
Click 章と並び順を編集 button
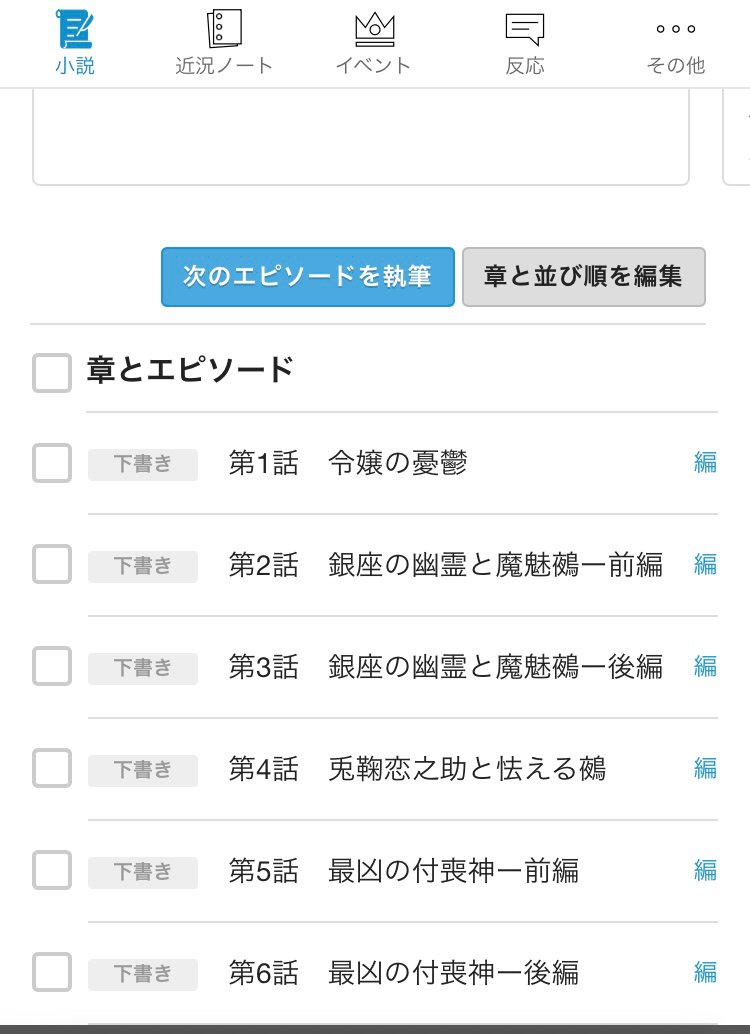coord(583,277)
